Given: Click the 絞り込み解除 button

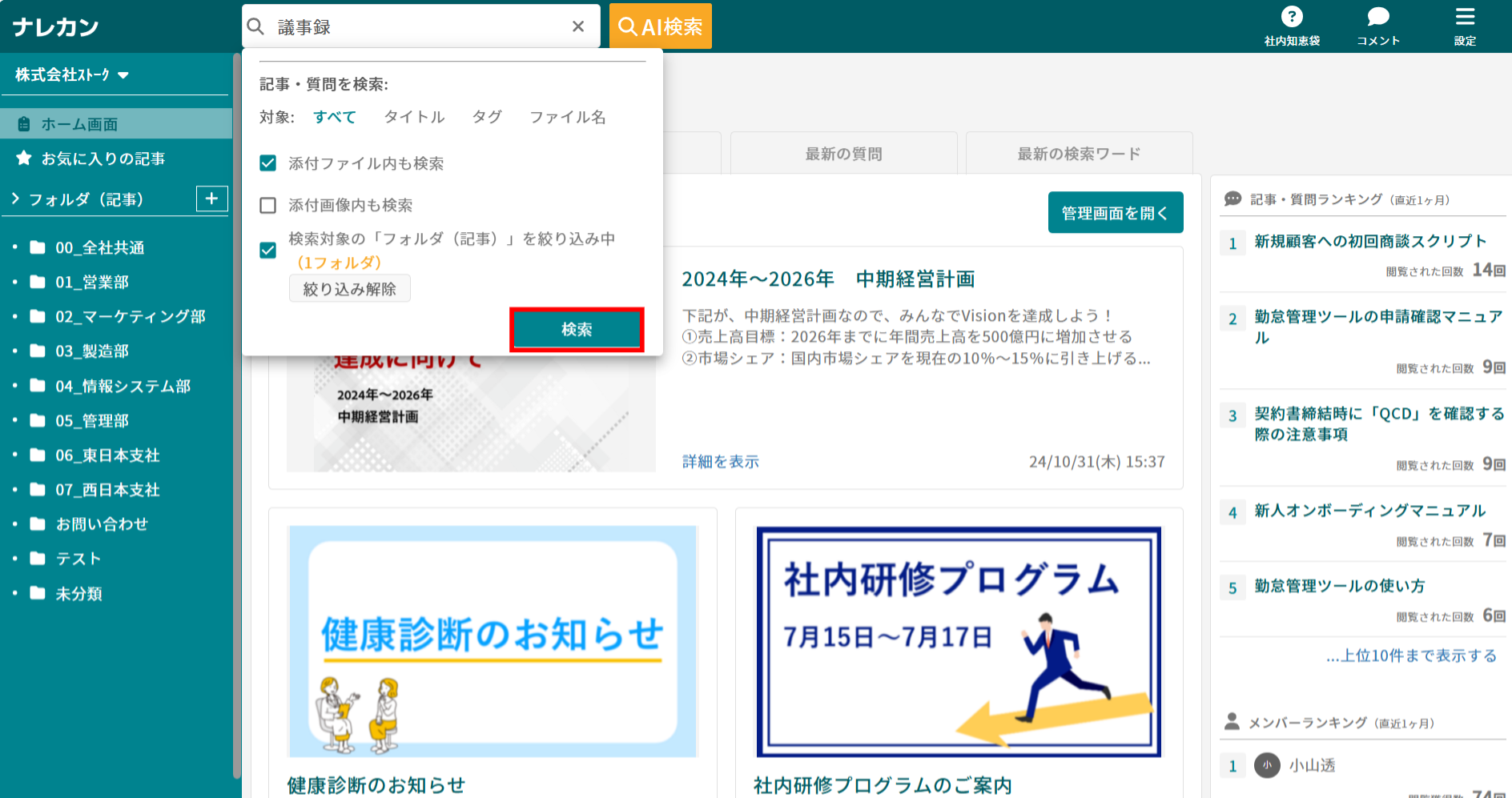Looking at the screenshot, I should pos(349,288).
